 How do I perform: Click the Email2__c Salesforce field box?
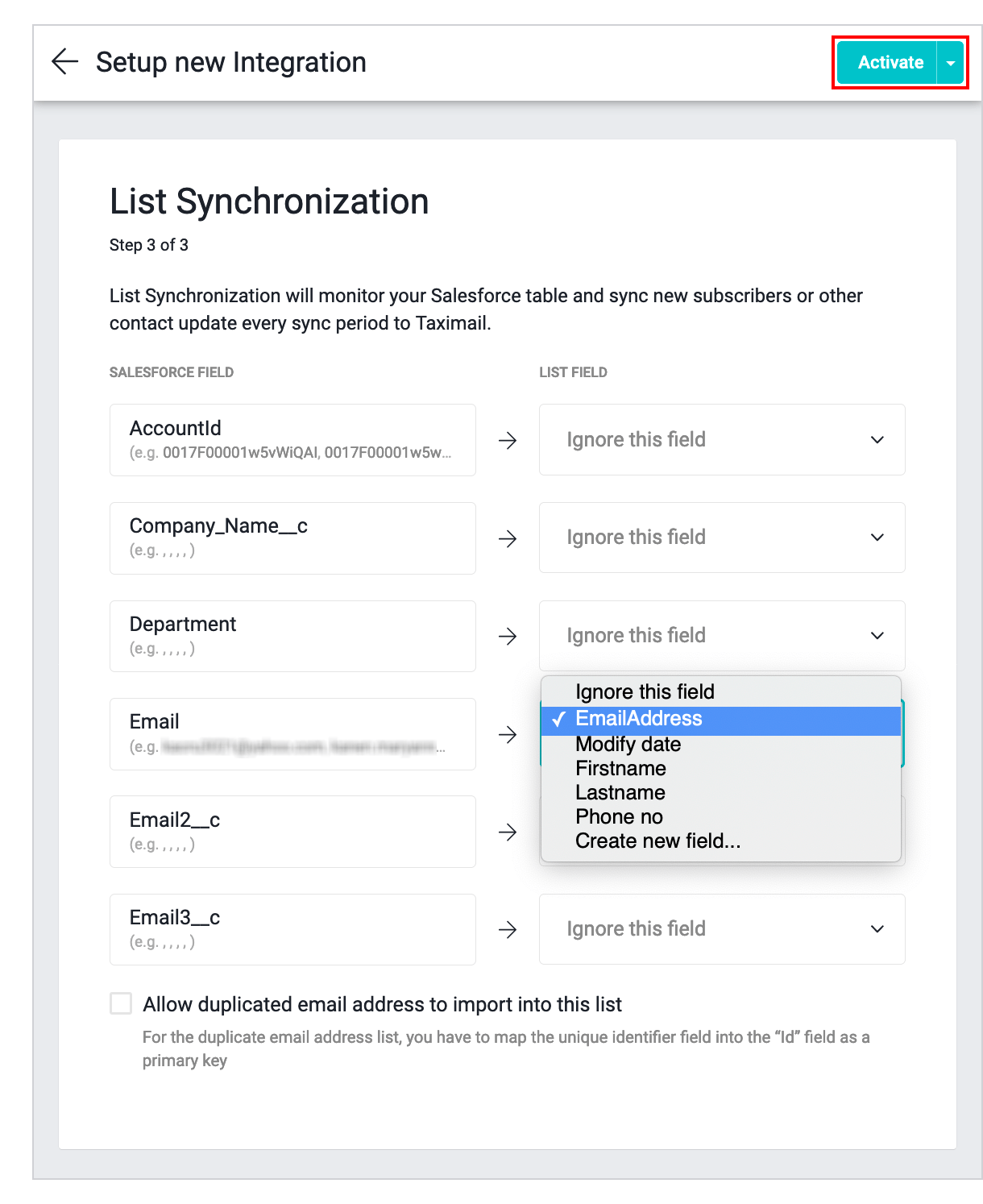292,832
